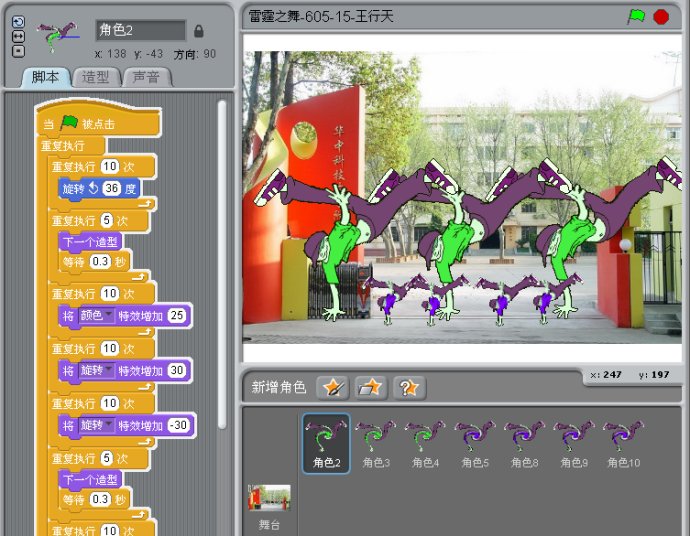The width and height of the screenshot is (690, 536).
Task: Stop all scripts with red button
Action: 661,17
